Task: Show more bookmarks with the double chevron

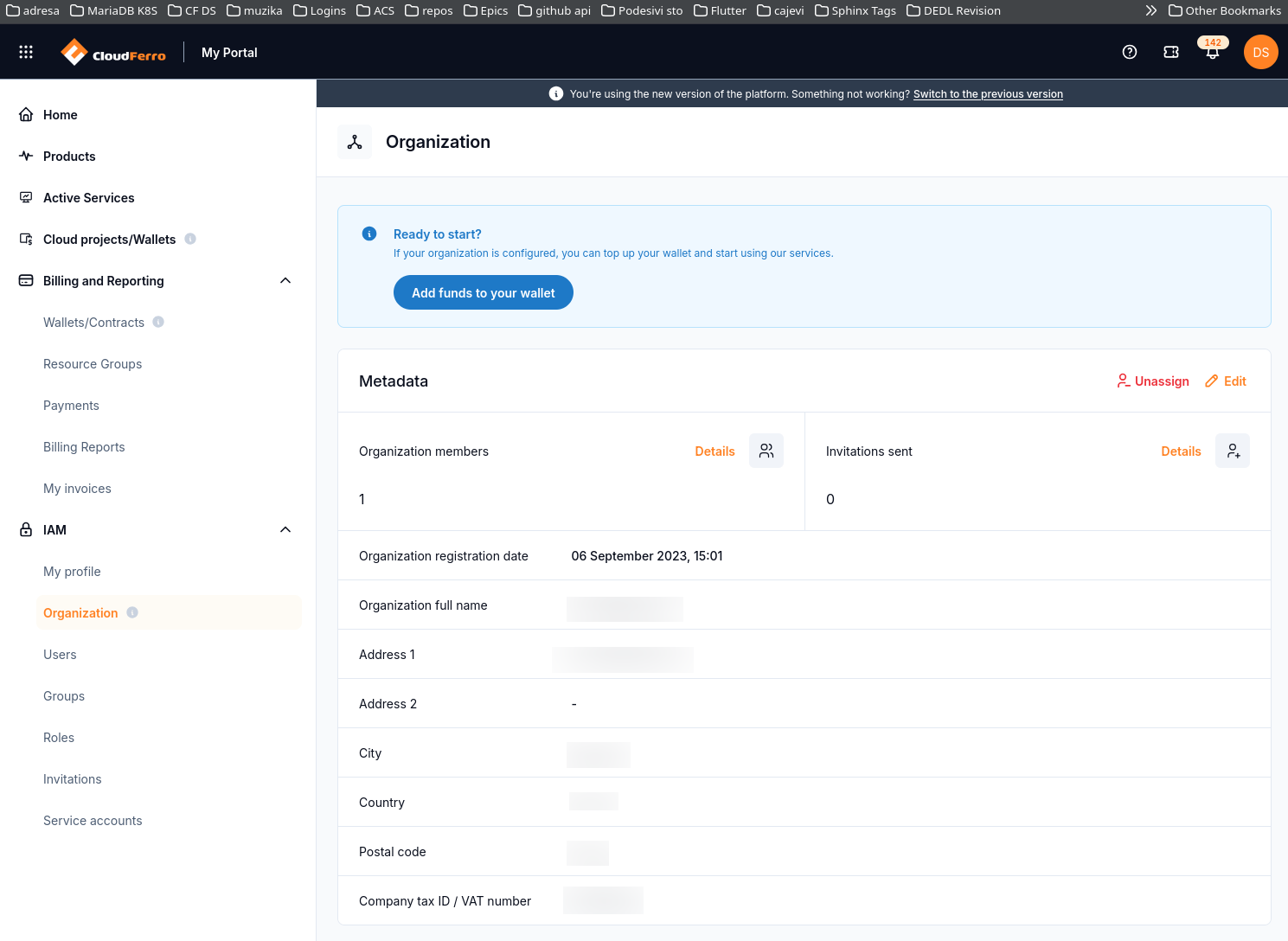Action: [1151, 10]
